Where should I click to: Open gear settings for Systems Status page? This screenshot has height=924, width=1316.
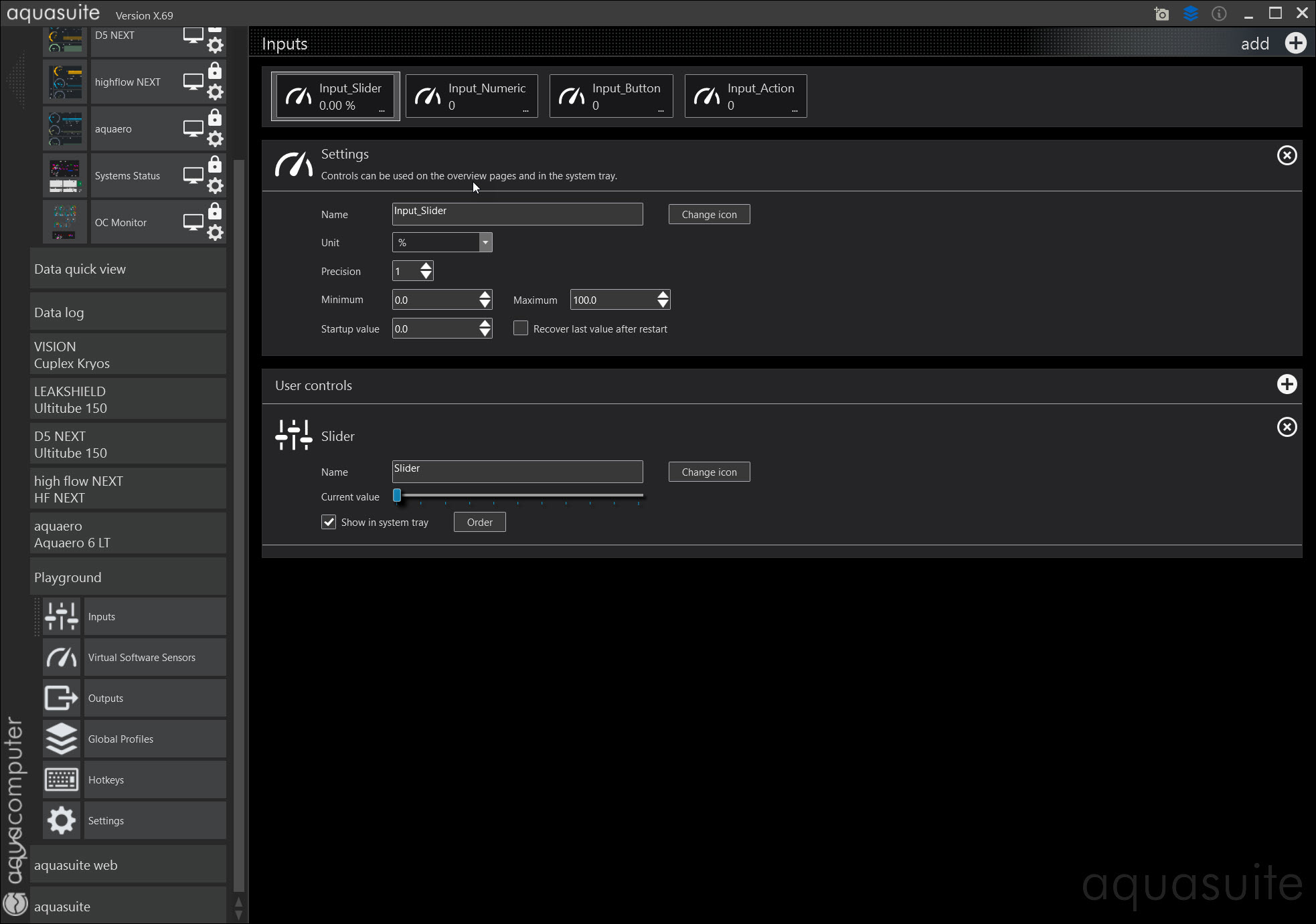[x=215, y=186]
